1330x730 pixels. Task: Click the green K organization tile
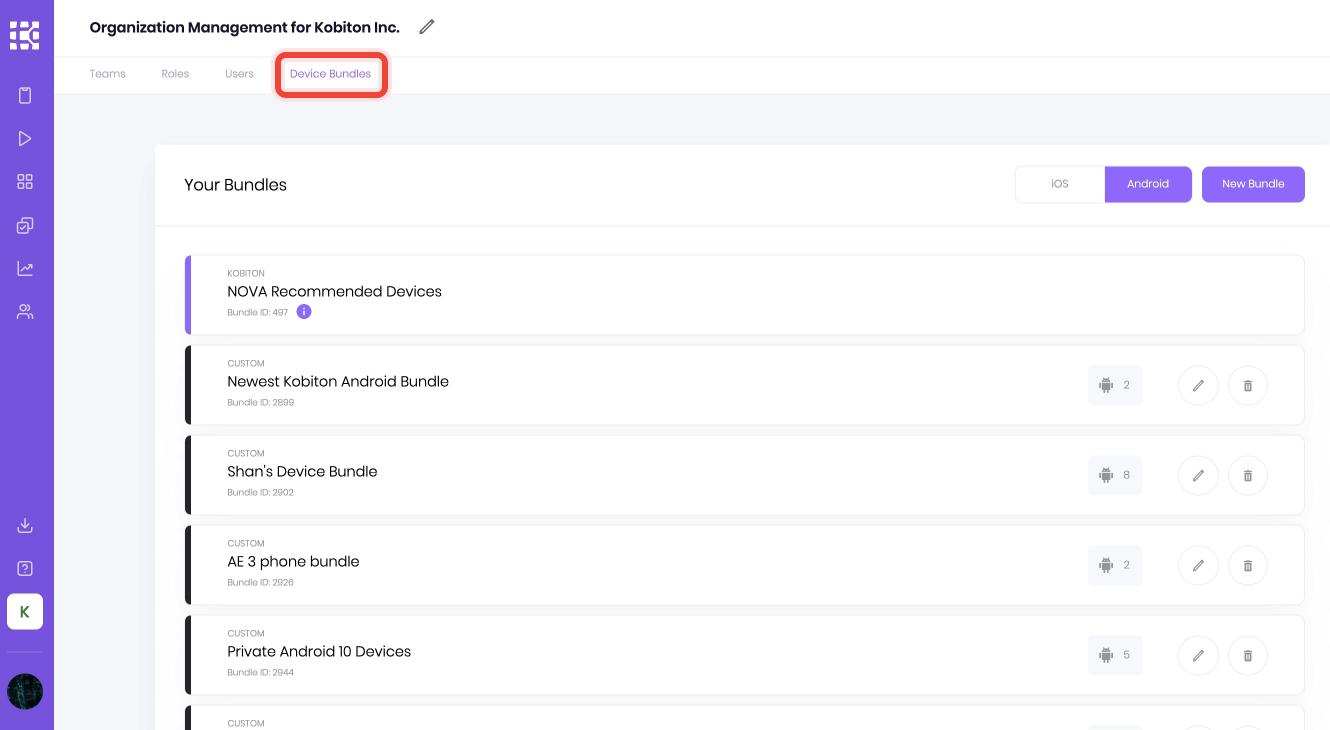25,612
